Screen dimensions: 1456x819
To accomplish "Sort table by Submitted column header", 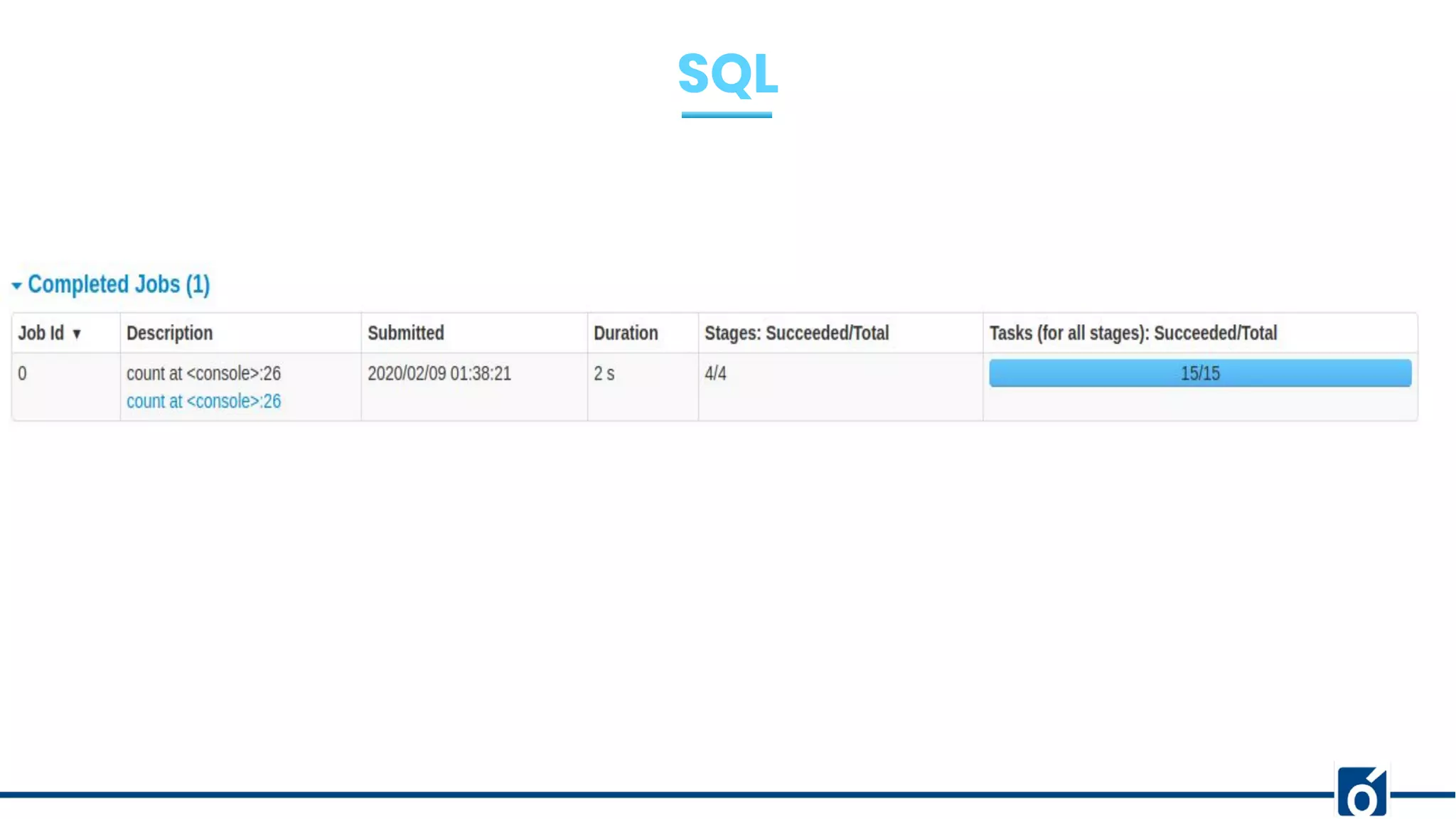I will point(405,333).
